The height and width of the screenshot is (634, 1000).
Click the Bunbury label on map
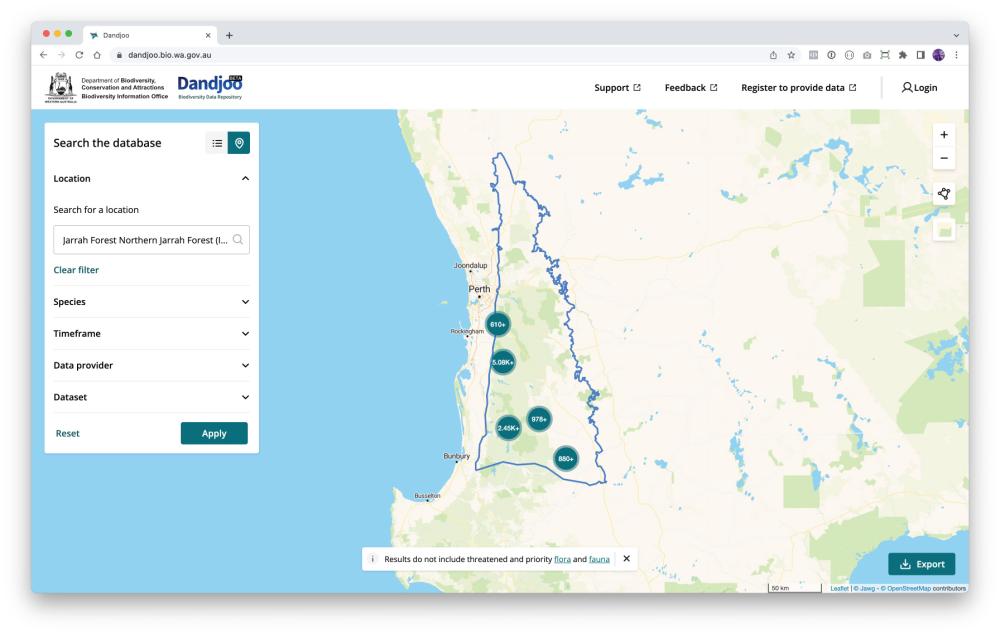pos(457,456)
